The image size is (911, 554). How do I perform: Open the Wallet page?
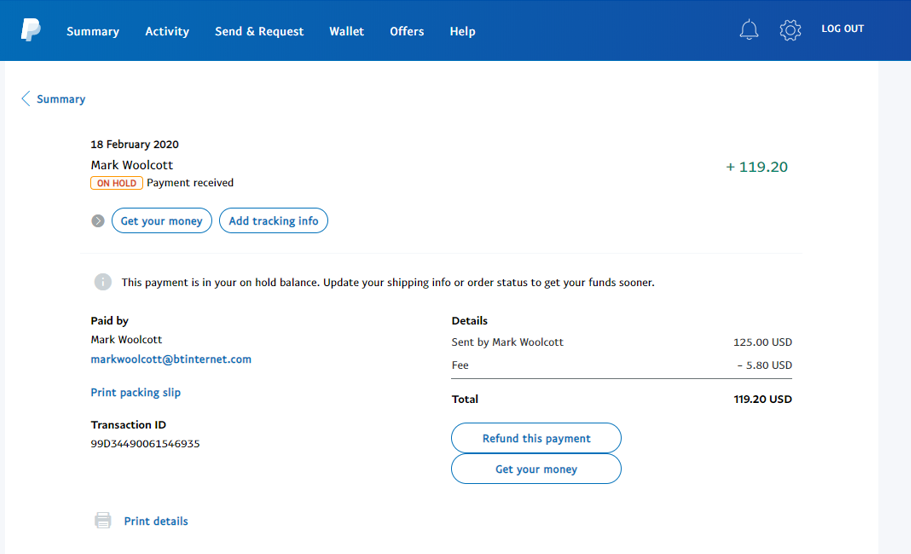[347, 31]
